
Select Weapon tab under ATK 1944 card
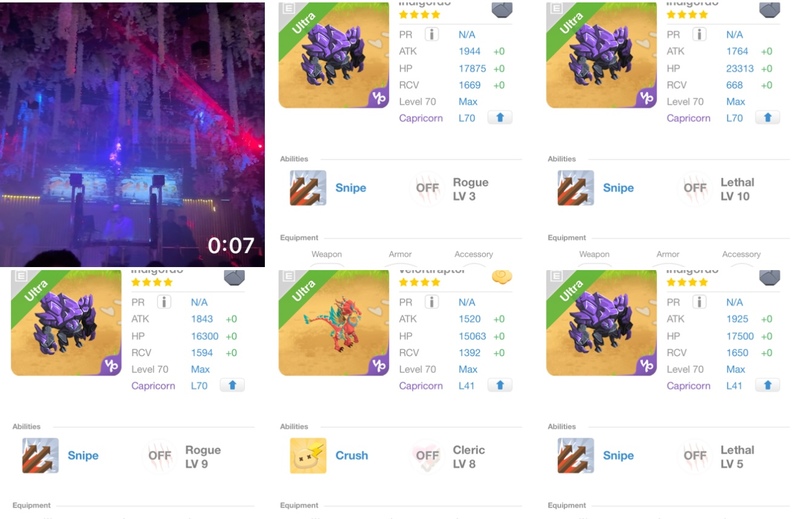(327, 254)
